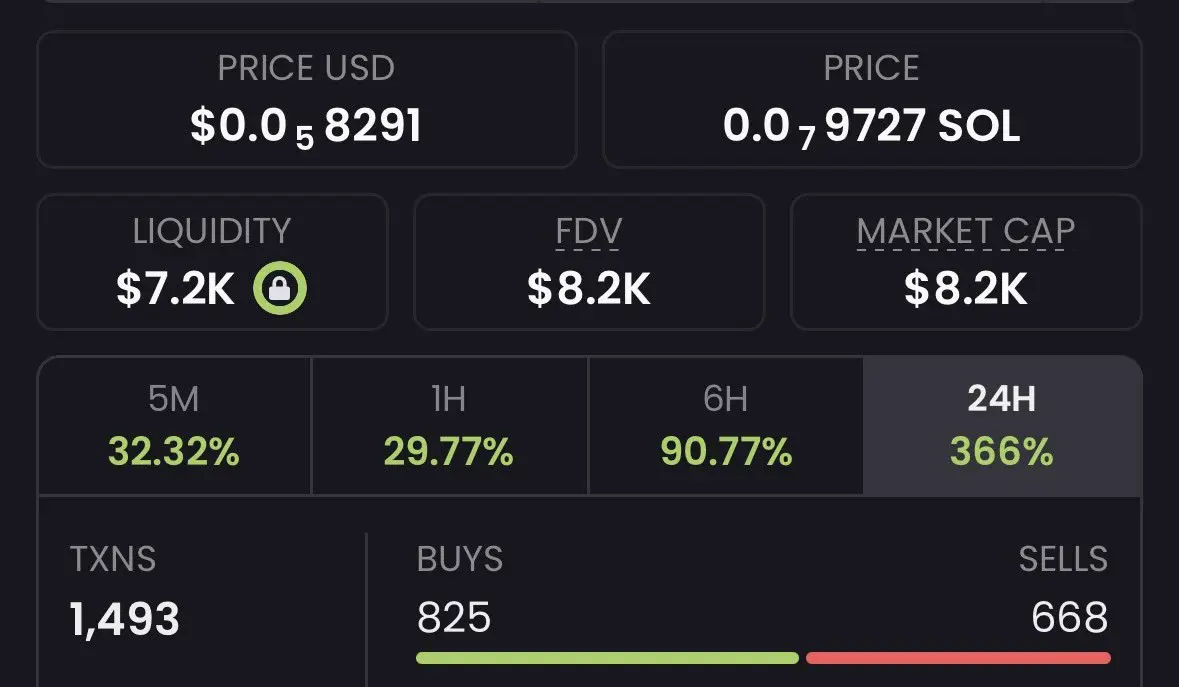
Task: Click the PRICE USD value $0.0₅8291
Action: point(306,127)
